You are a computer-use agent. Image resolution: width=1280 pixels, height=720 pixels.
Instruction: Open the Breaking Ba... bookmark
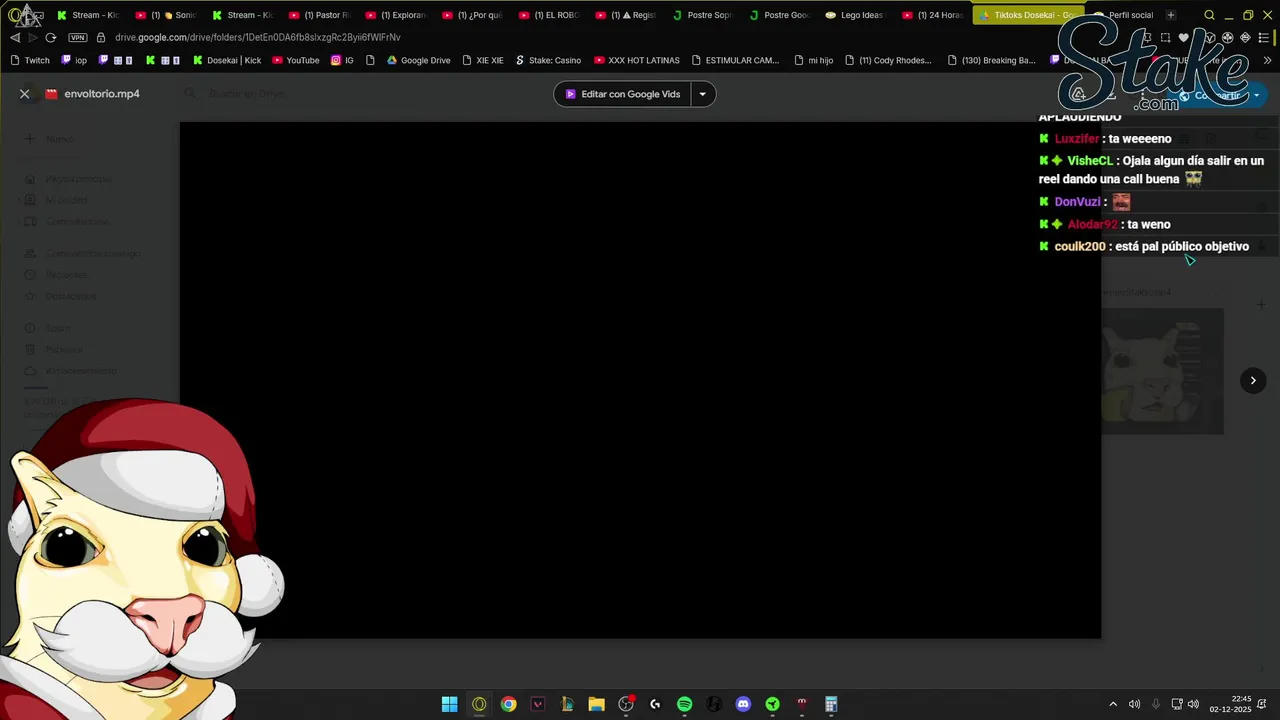(x=991, y=60)
